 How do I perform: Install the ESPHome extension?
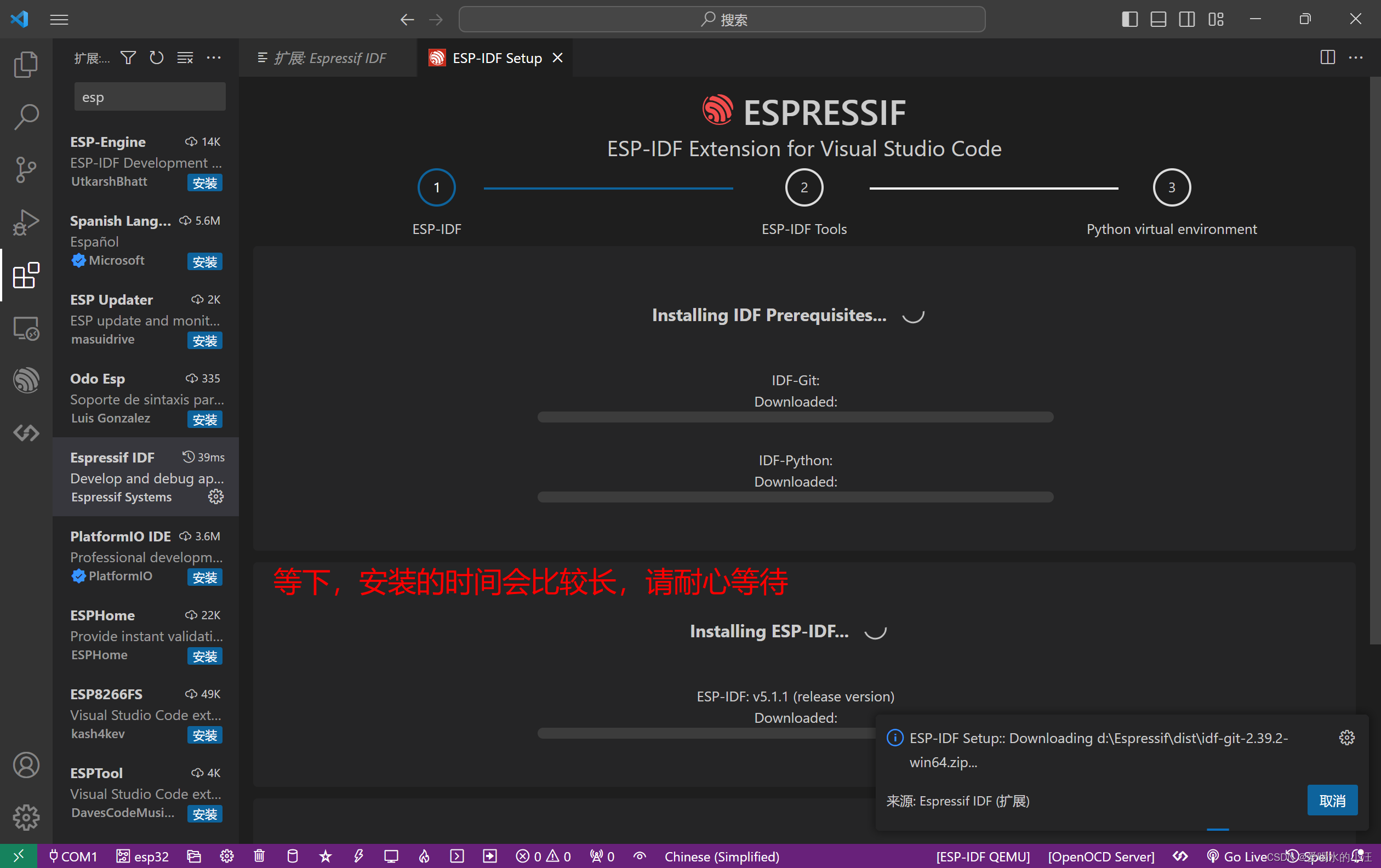point(204,656)
